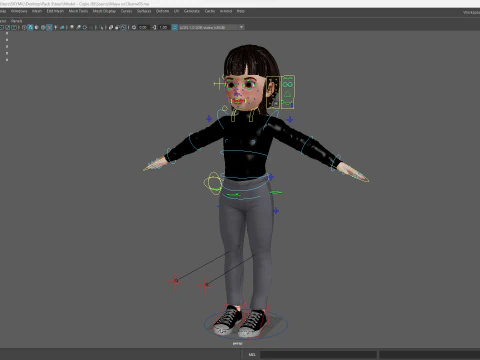
Task: Click the gamma reset icon
Action: [154, 27]
